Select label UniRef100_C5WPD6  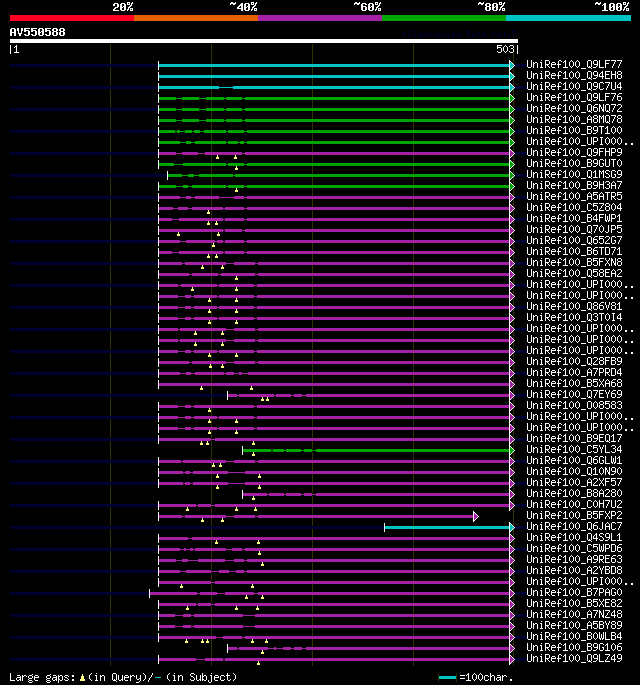[574, 549]
